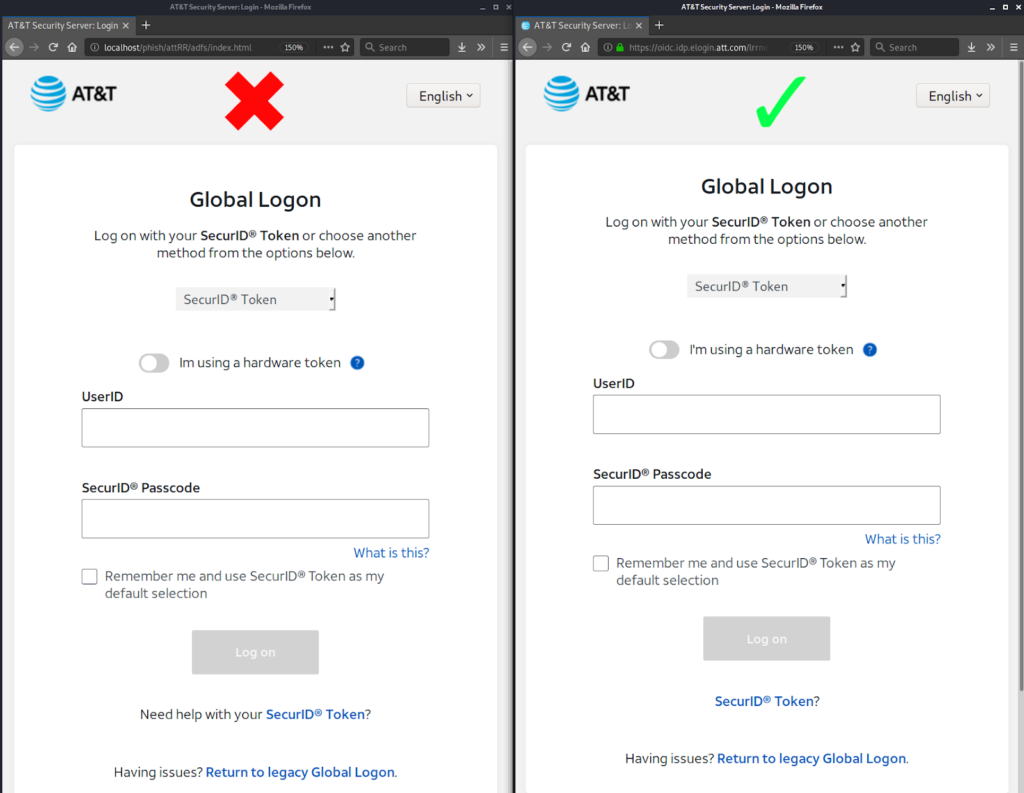Viewport: 1024px width, 793px height.
Task: Close the left AT&T Security Server tab
Action: 125,25
